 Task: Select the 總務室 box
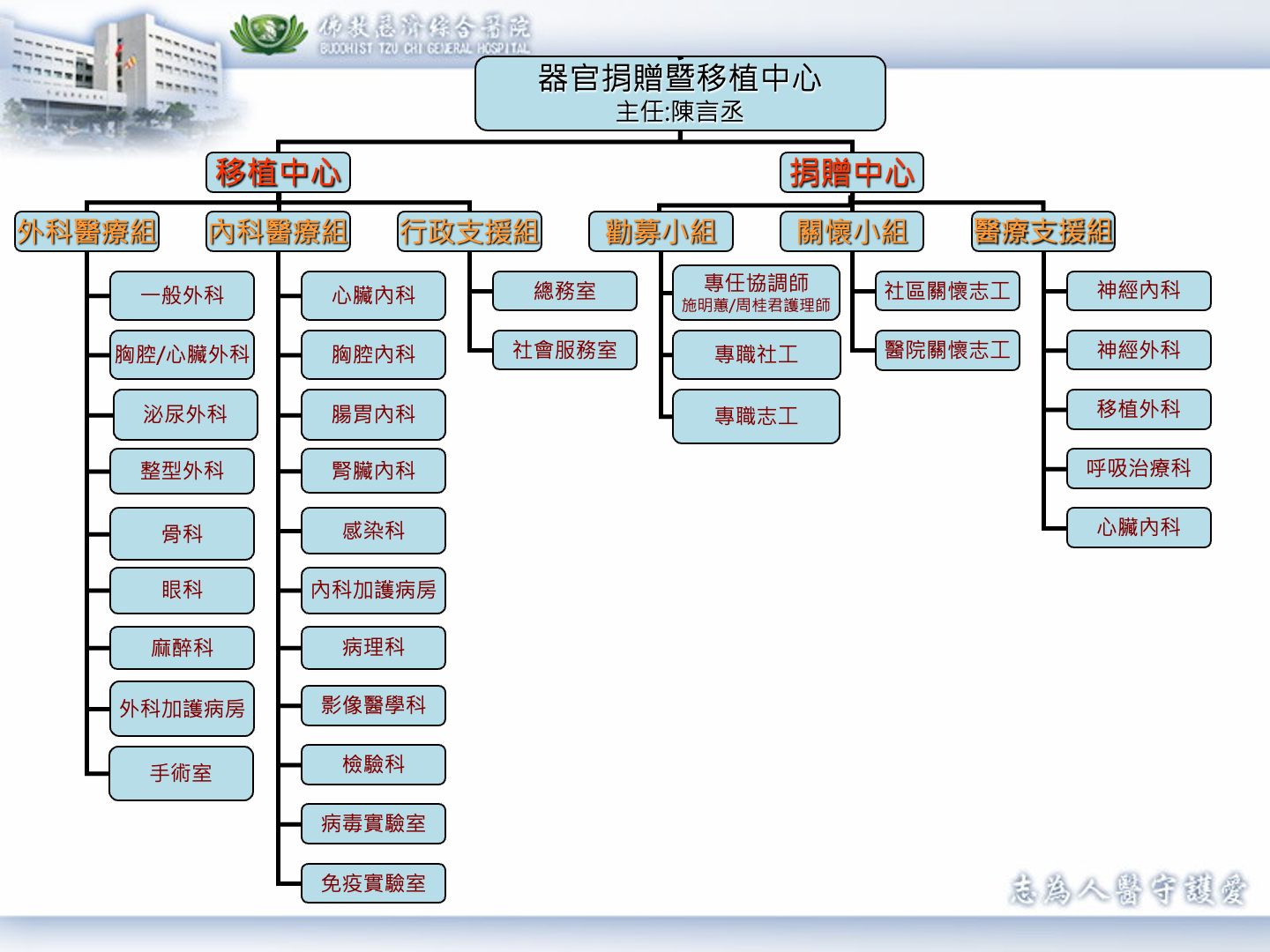pyautogui.click(x=564, y=291)
